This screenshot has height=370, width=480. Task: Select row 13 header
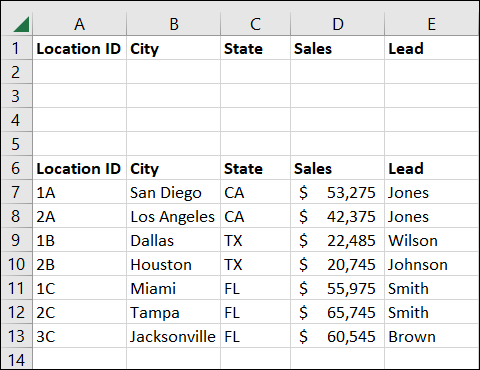(17, 336)
